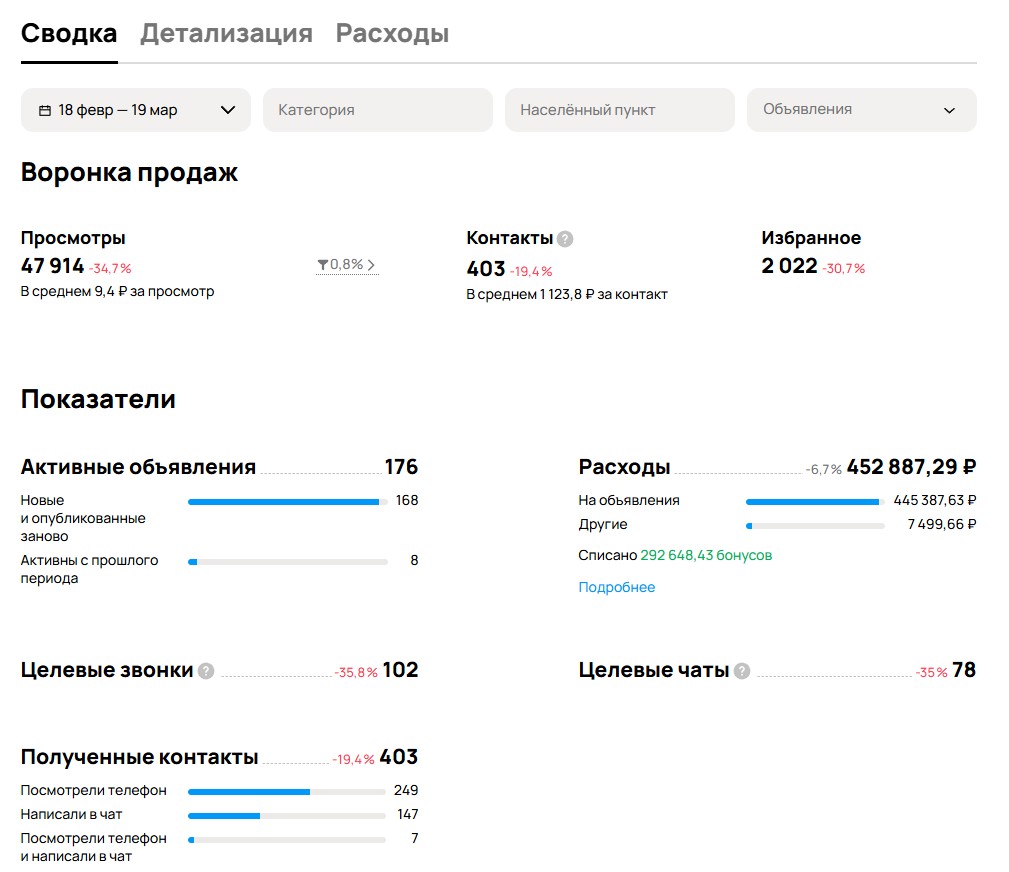Click the Расходы total 452 887,29 ₽
Screen dimensions: 1009x872
point(911,467)
